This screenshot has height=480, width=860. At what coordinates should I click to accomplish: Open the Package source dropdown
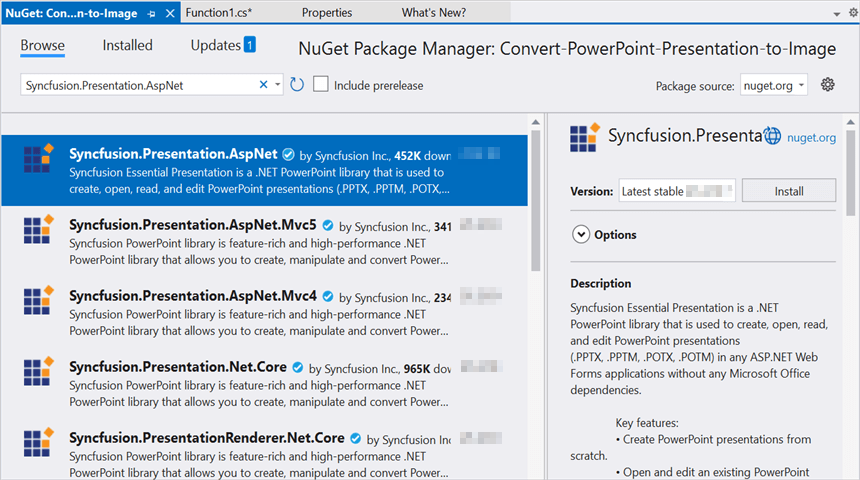coord(774,86)
